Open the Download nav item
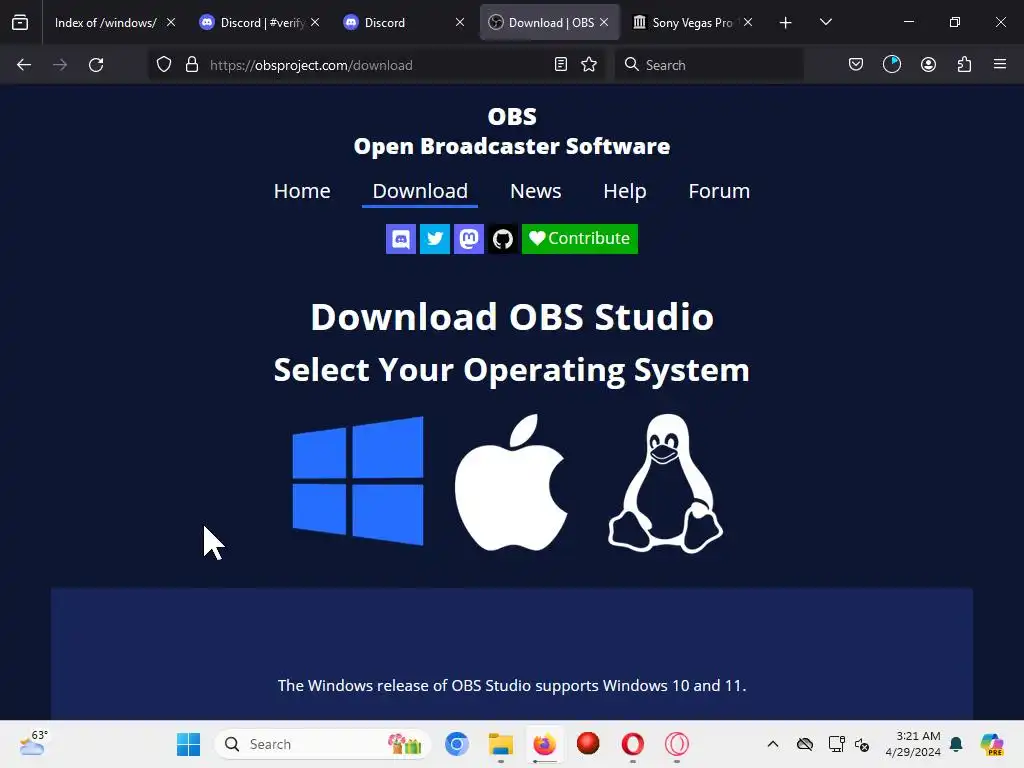This screenshot has width=1024, height=768. (x=420, y=191)
